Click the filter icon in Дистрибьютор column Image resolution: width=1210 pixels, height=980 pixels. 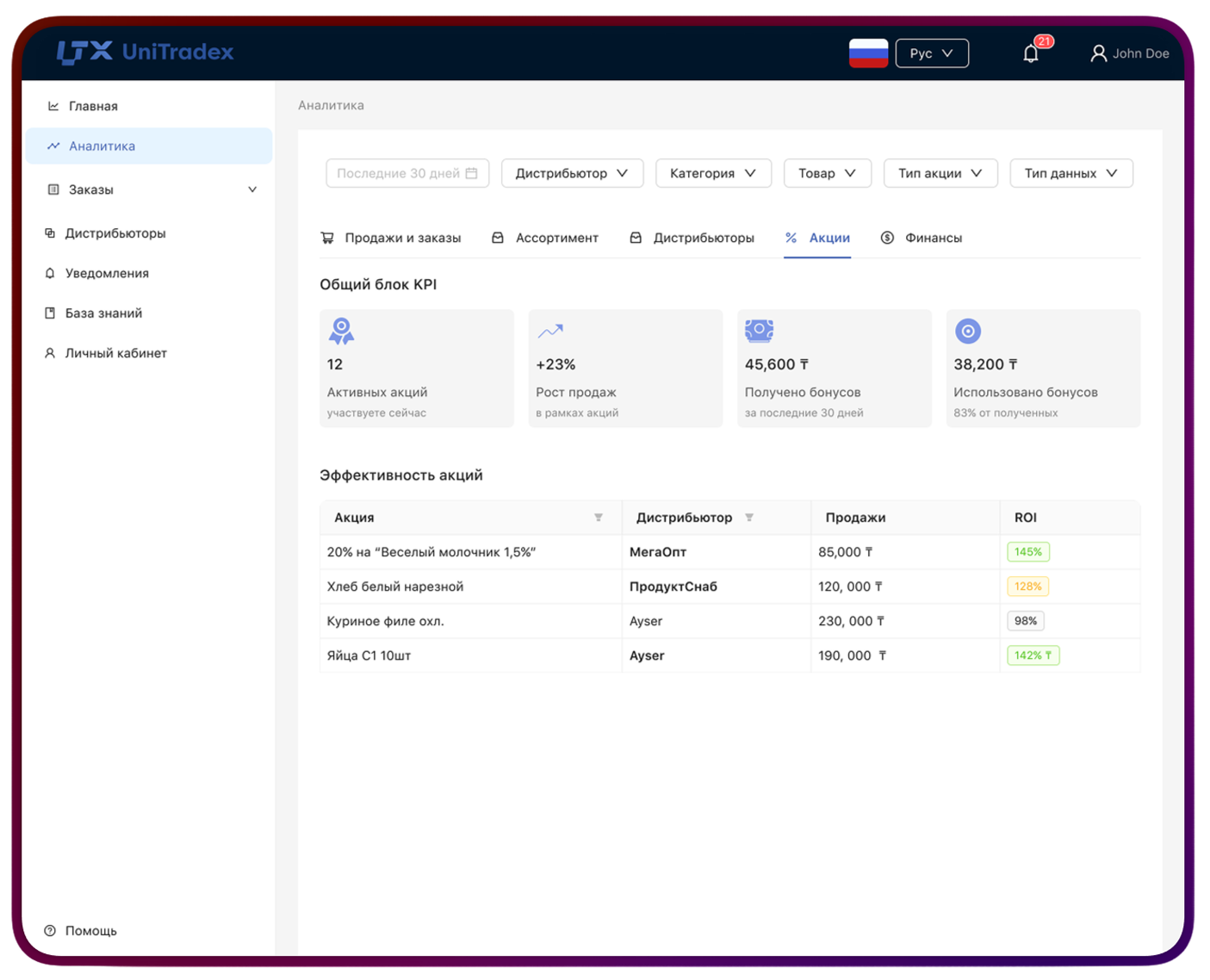pos(749,518)
